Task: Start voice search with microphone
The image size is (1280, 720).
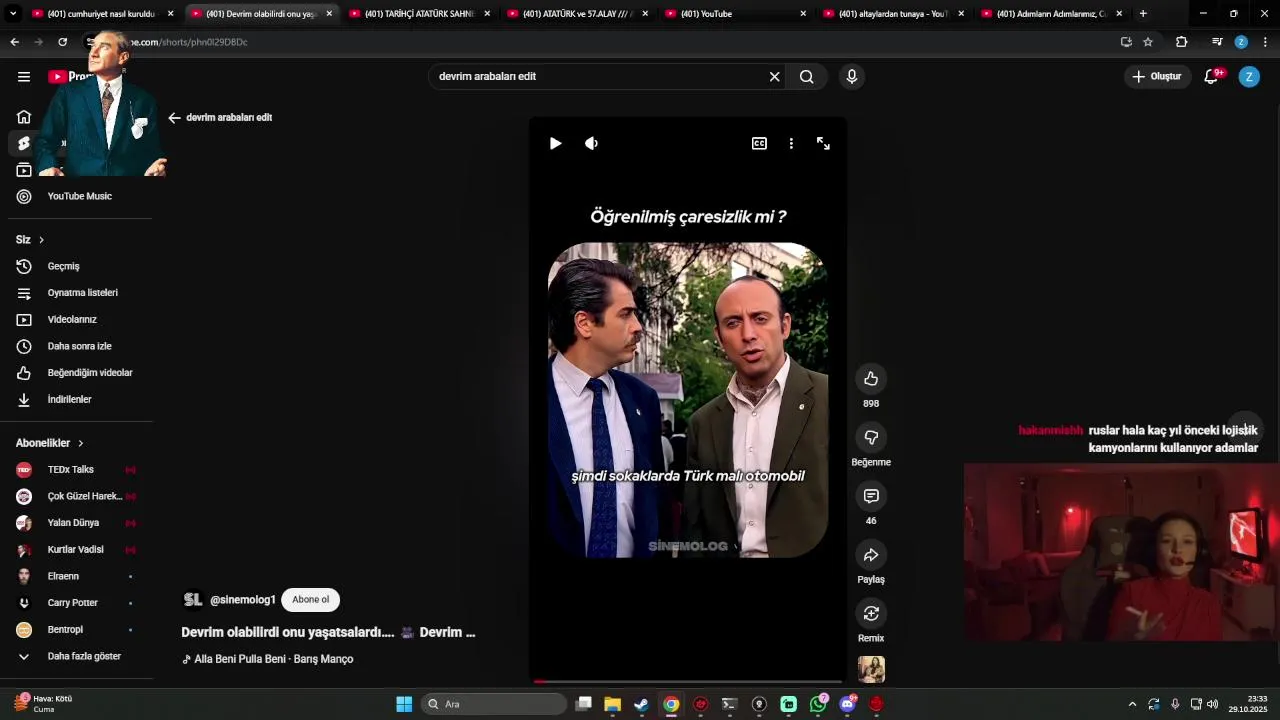Action: (851, 76)
